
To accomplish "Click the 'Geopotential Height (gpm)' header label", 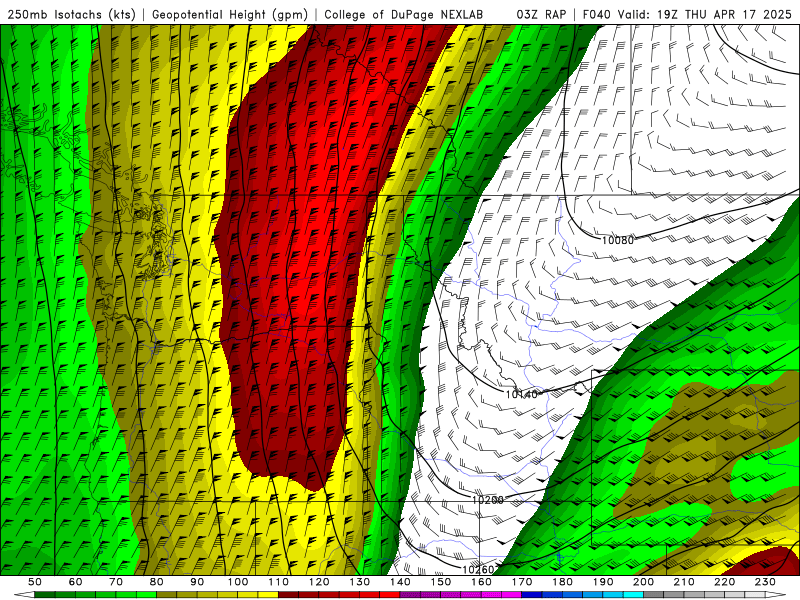I will [x=230, y=15].
